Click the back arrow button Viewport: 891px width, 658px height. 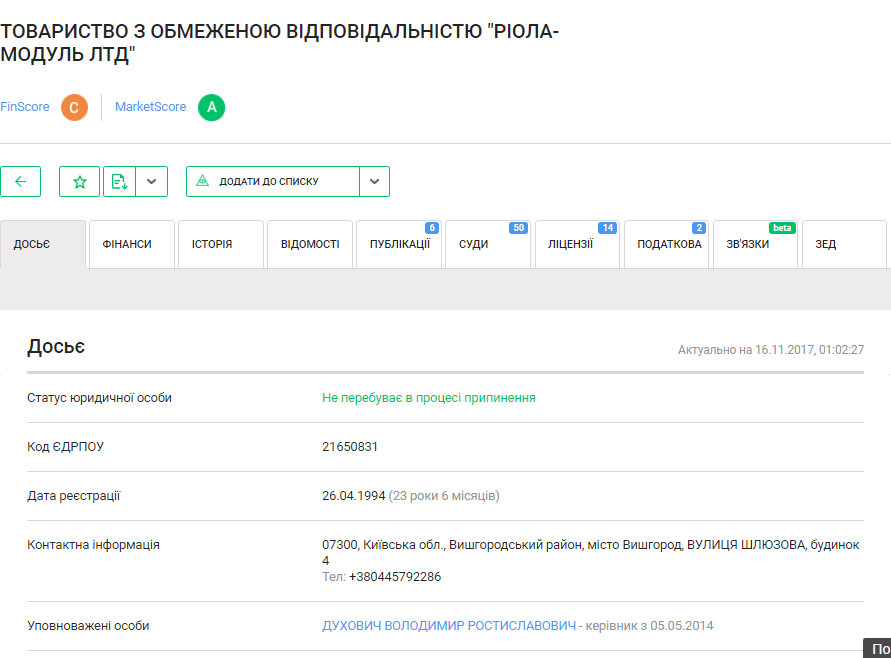coord(20,181)
